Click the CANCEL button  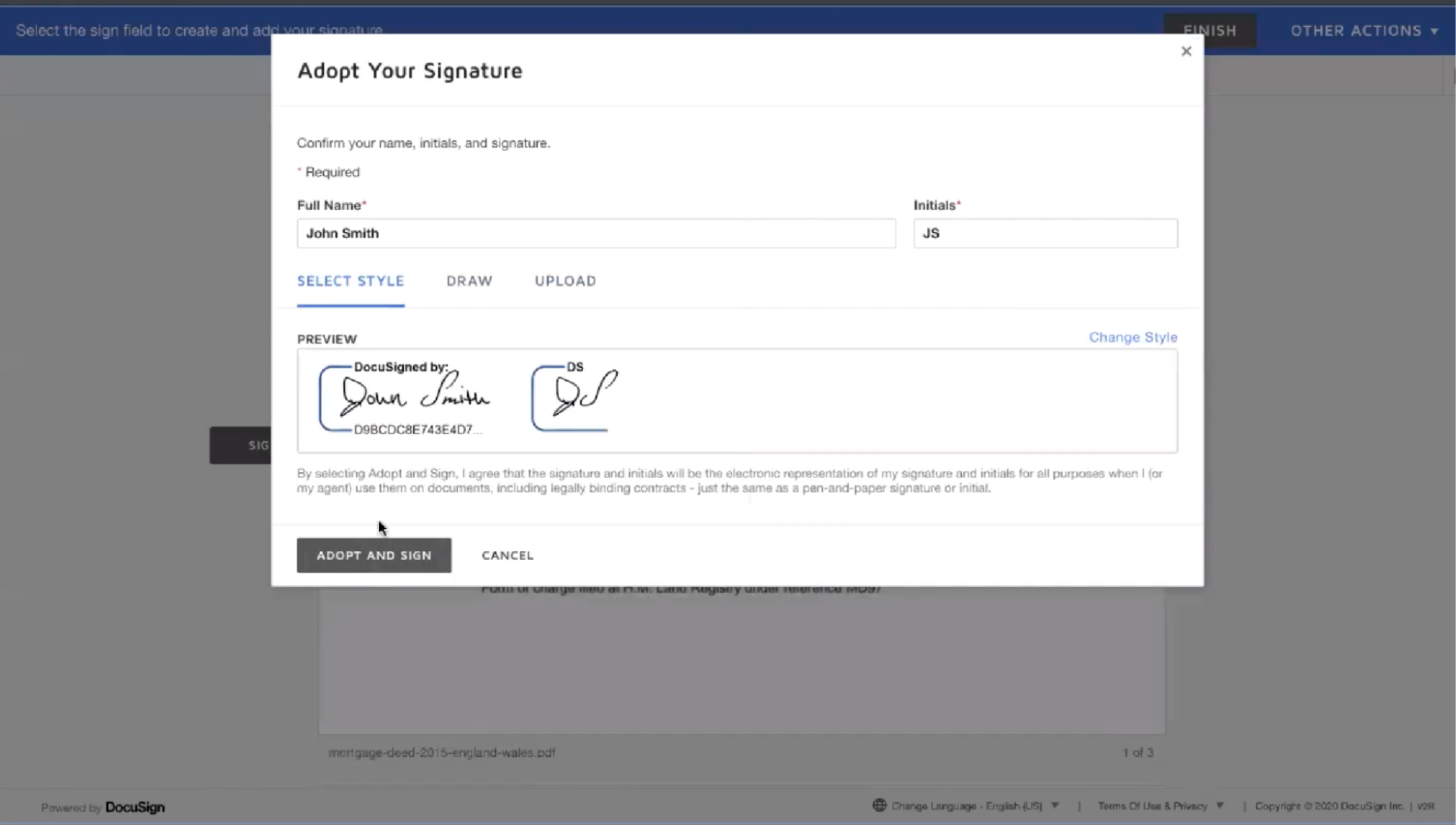507,555
